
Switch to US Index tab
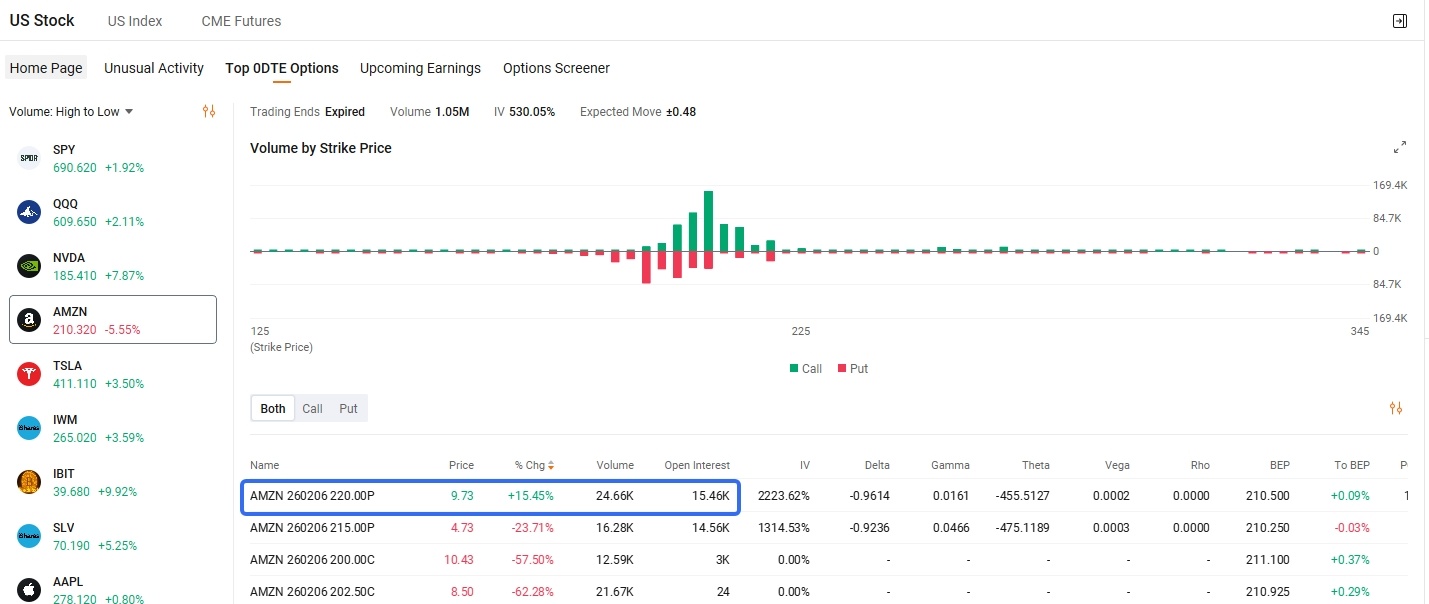point(135,20)
